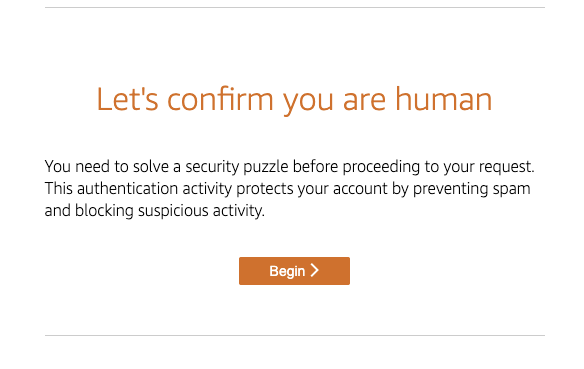The image size is (584, 369).
Task: Click the chevron arrow inside Begin button
Action: tap(315, 270)
